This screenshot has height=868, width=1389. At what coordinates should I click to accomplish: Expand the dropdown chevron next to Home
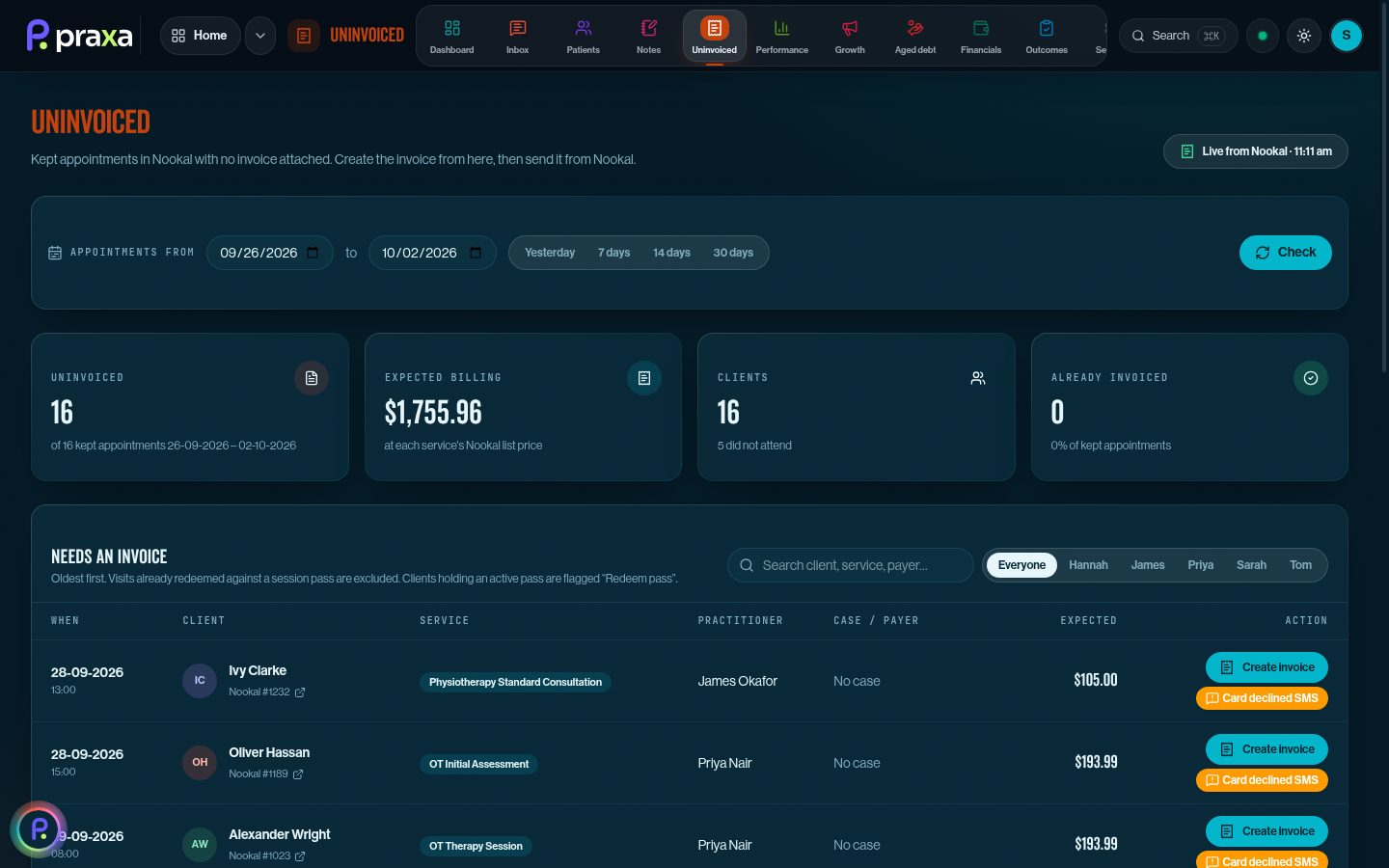[x=260, y=36]
